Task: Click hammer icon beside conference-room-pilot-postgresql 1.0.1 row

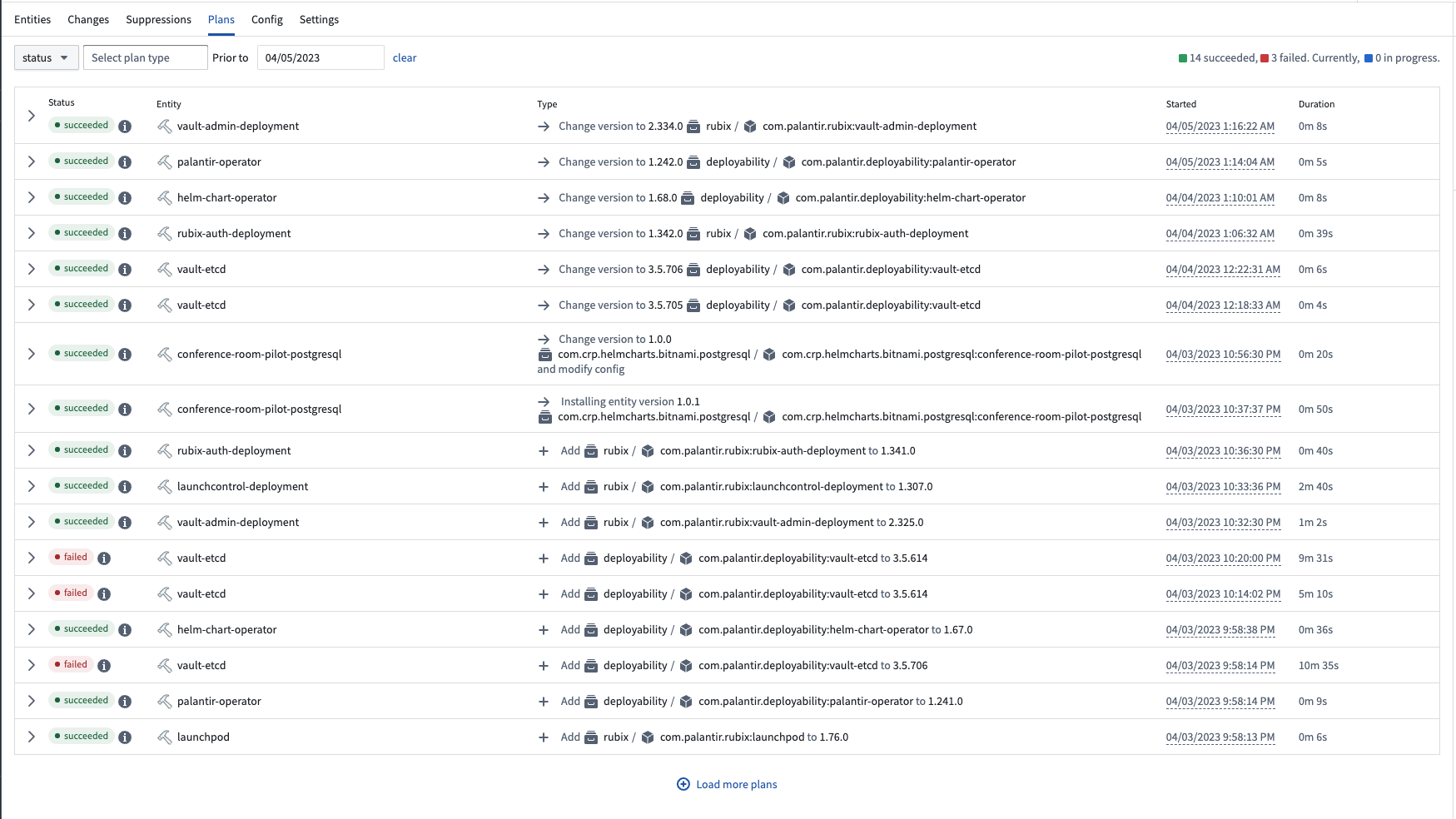Action: coord(165,409)
